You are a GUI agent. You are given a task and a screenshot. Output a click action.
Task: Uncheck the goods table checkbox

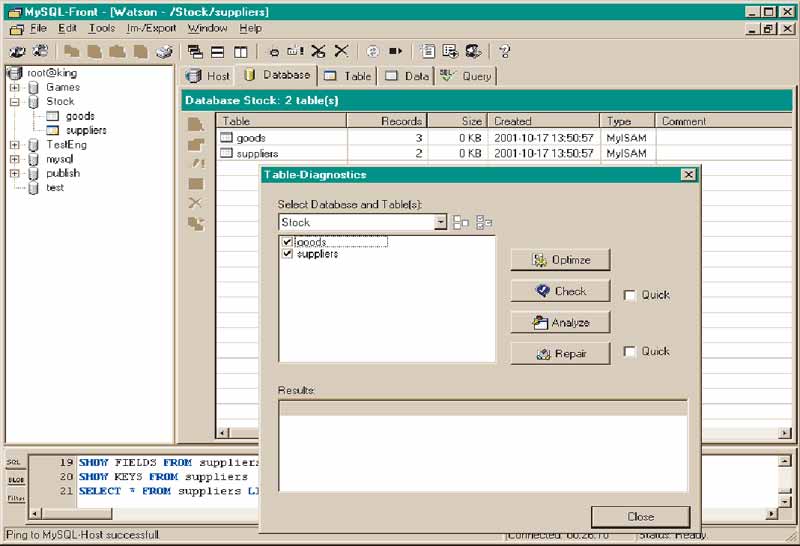[x=287, y=242]
